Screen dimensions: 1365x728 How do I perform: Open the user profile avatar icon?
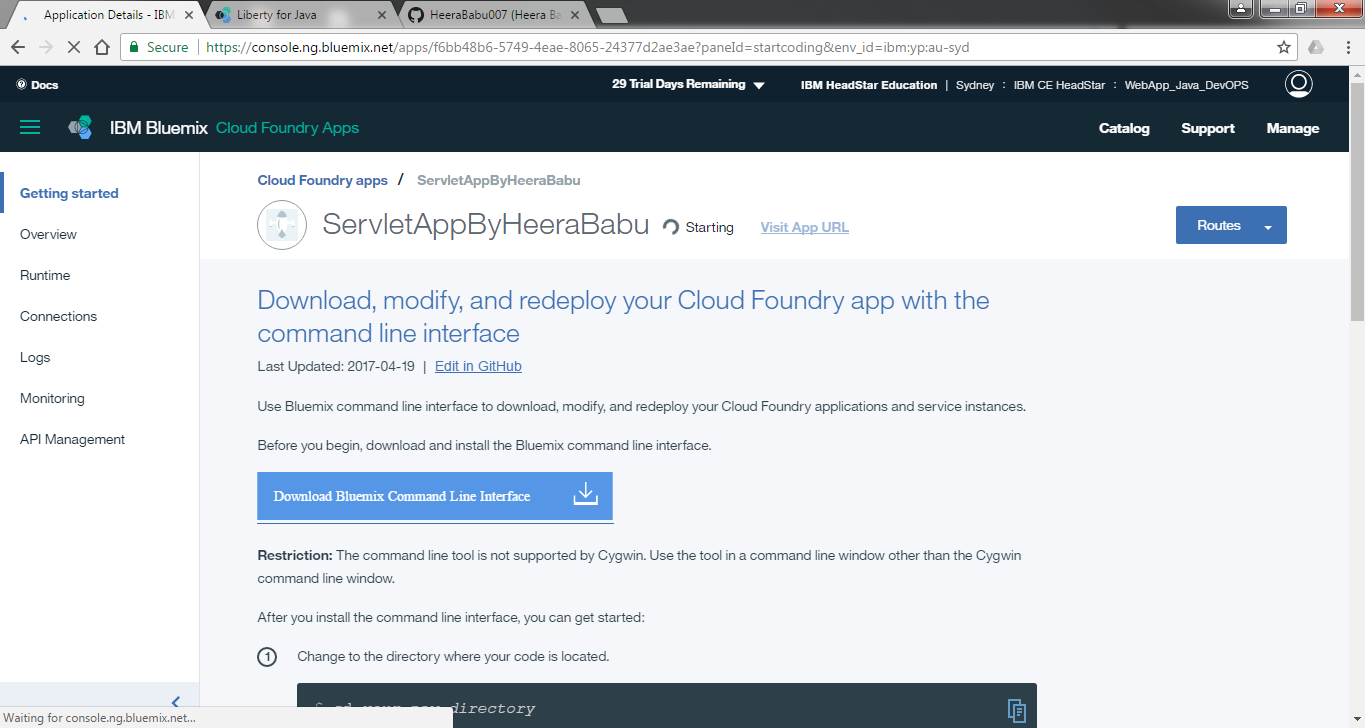pos(1298,84)
